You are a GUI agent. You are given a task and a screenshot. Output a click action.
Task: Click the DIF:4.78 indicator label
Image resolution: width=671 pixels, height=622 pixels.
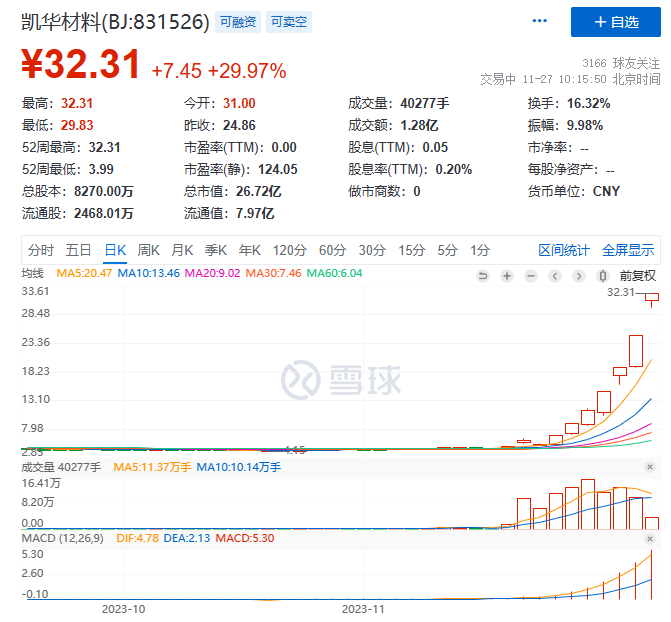click(137, 538)
